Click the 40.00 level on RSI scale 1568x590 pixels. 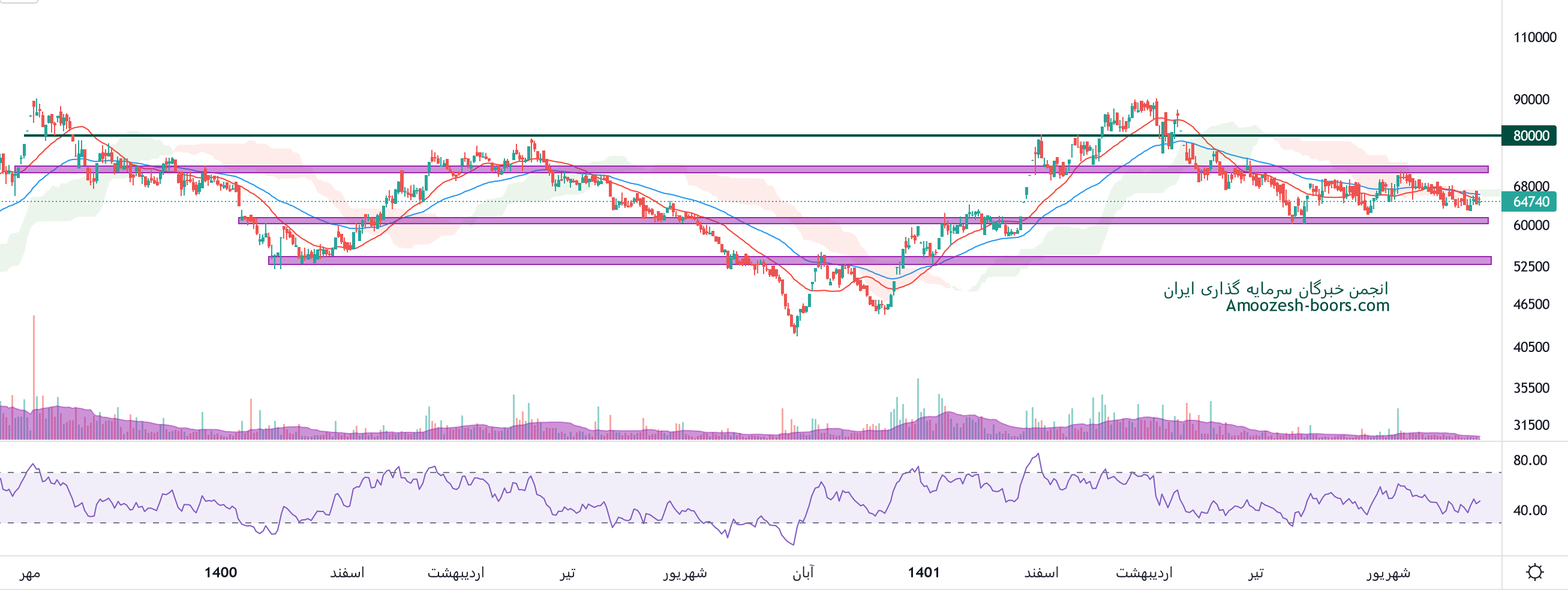(1530, 510)
